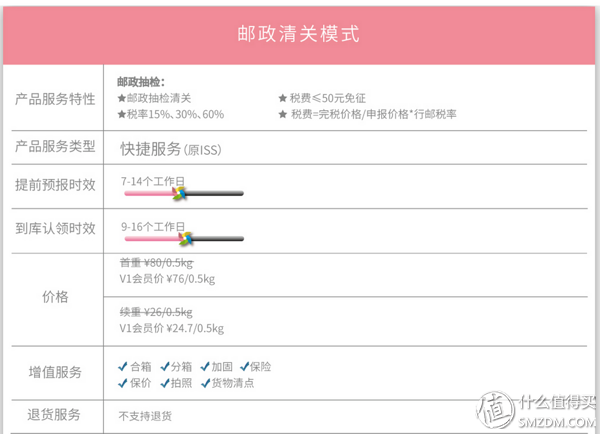The image size is (600, 434).
Task: Toggle the 保价 checkmark option
Action: 135,383
